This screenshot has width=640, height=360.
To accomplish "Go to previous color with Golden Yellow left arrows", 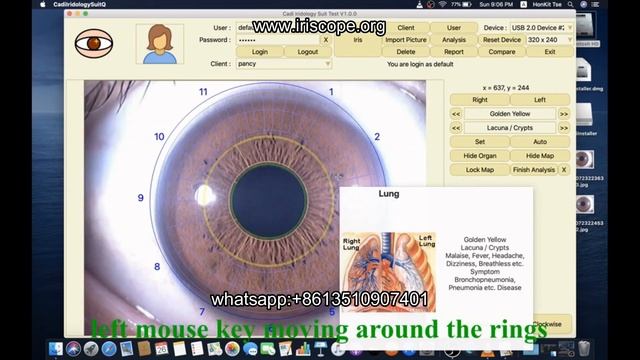I will click(x=456, y=114).
